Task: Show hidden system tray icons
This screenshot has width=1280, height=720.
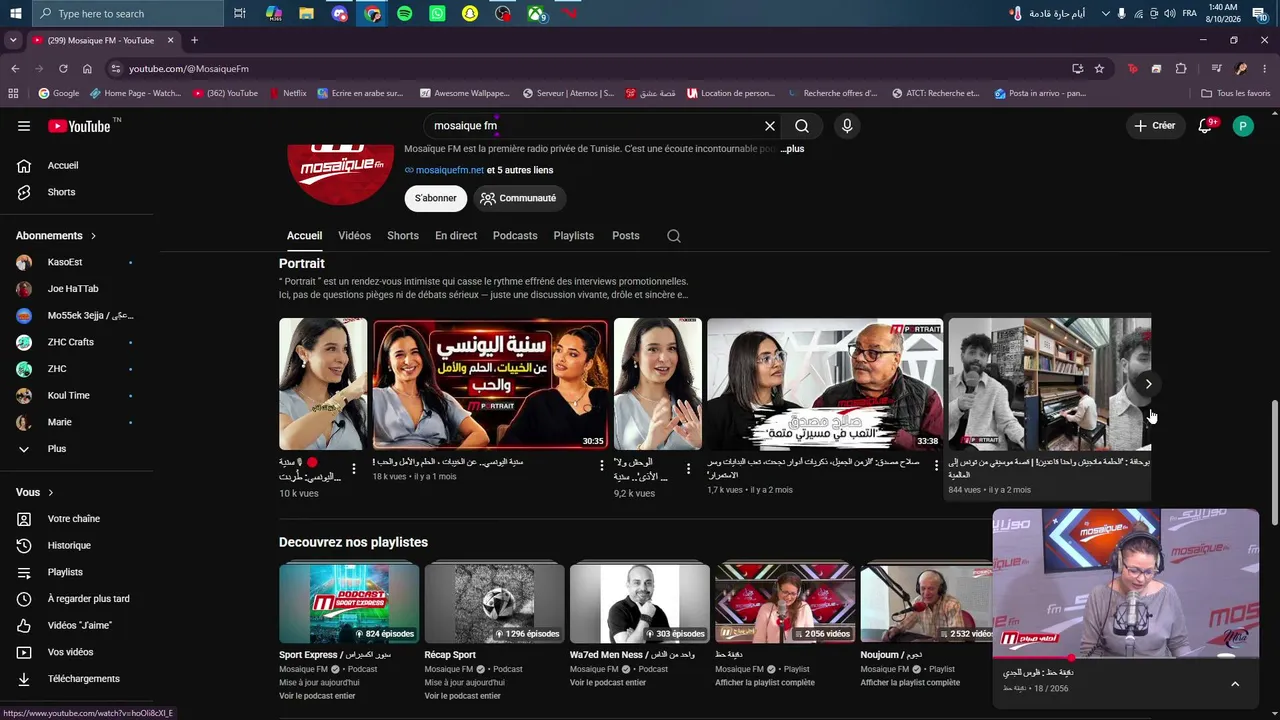Action: (x=1105, y=14)
